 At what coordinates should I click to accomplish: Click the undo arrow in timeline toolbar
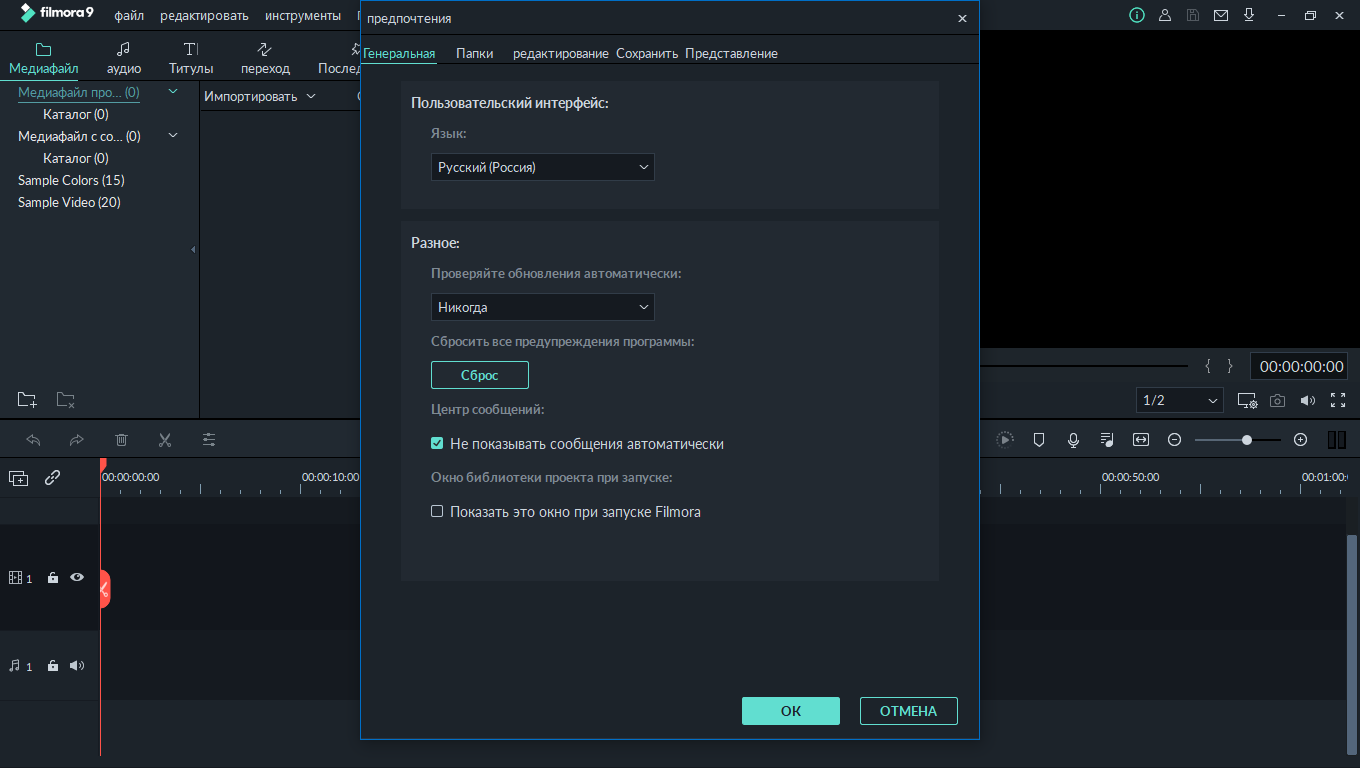click(x=33, y=440)
